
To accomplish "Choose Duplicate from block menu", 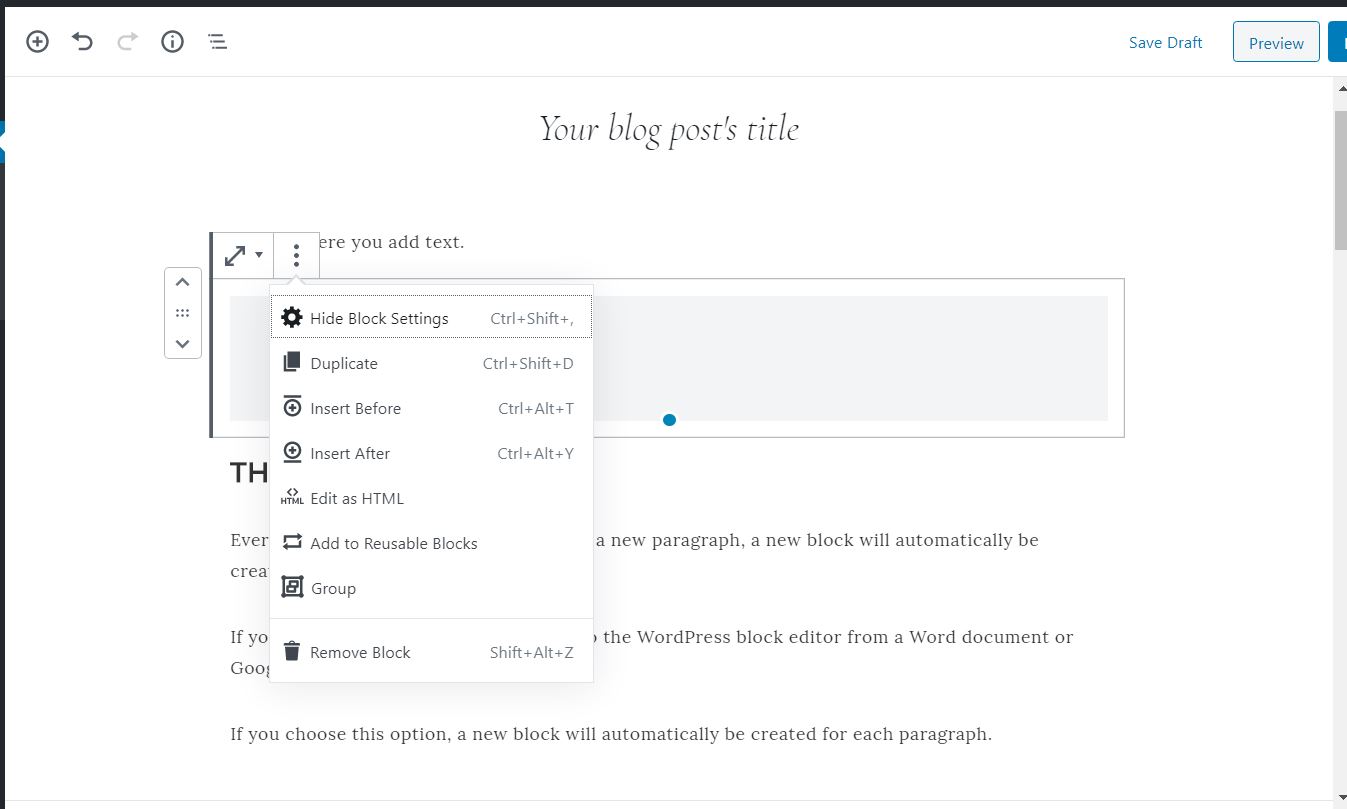I will 431,363.
